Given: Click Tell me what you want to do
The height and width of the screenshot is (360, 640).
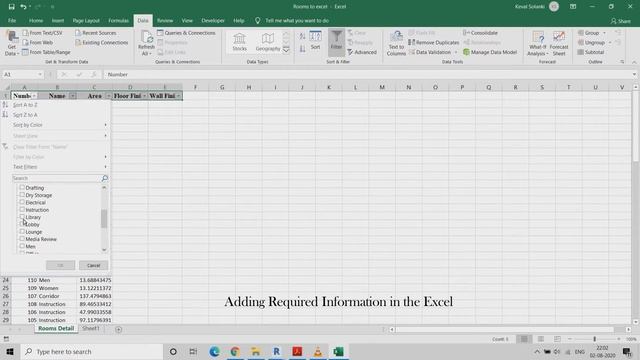Looking at the screenshot, I should click(297, 20).
